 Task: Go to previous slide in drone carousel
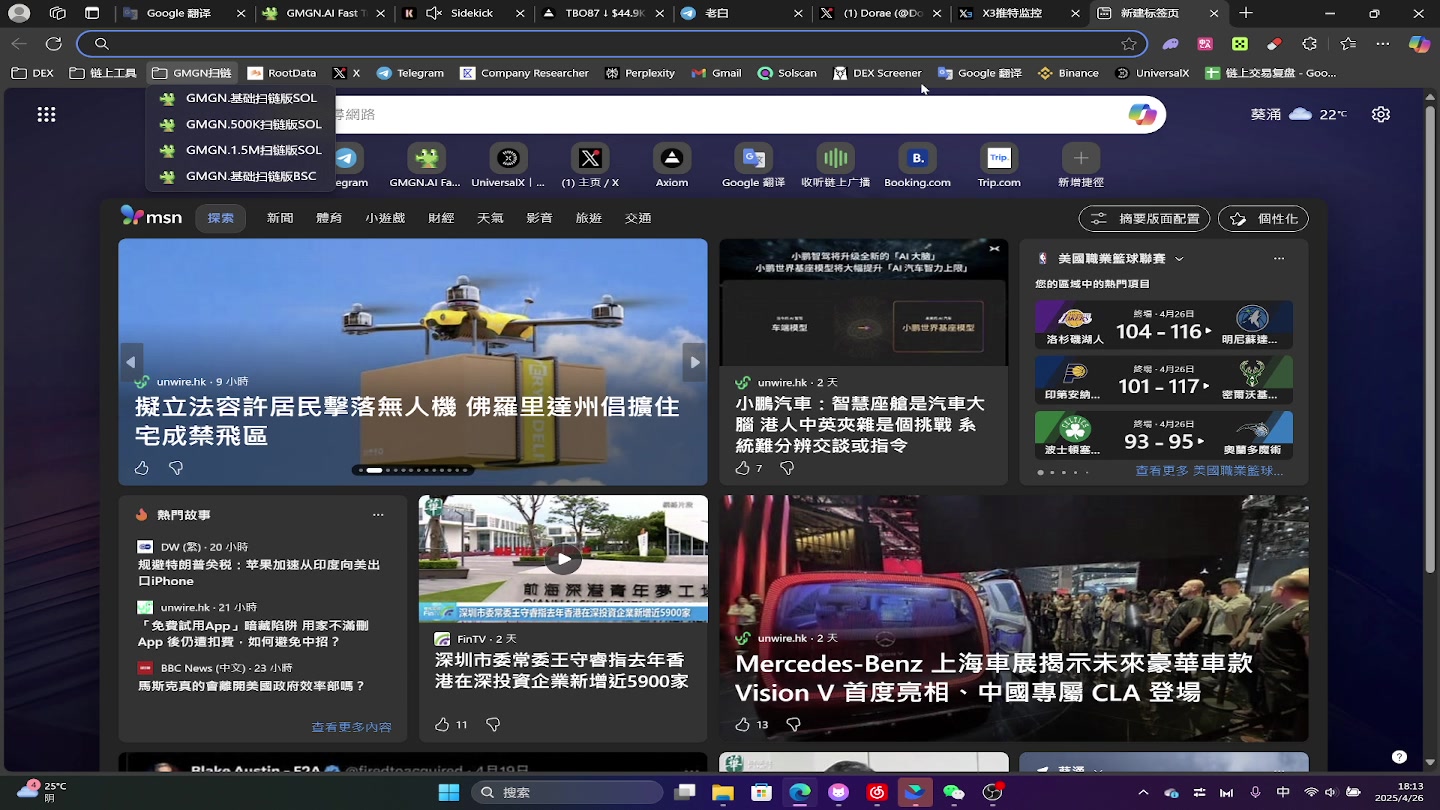(131, 362)
